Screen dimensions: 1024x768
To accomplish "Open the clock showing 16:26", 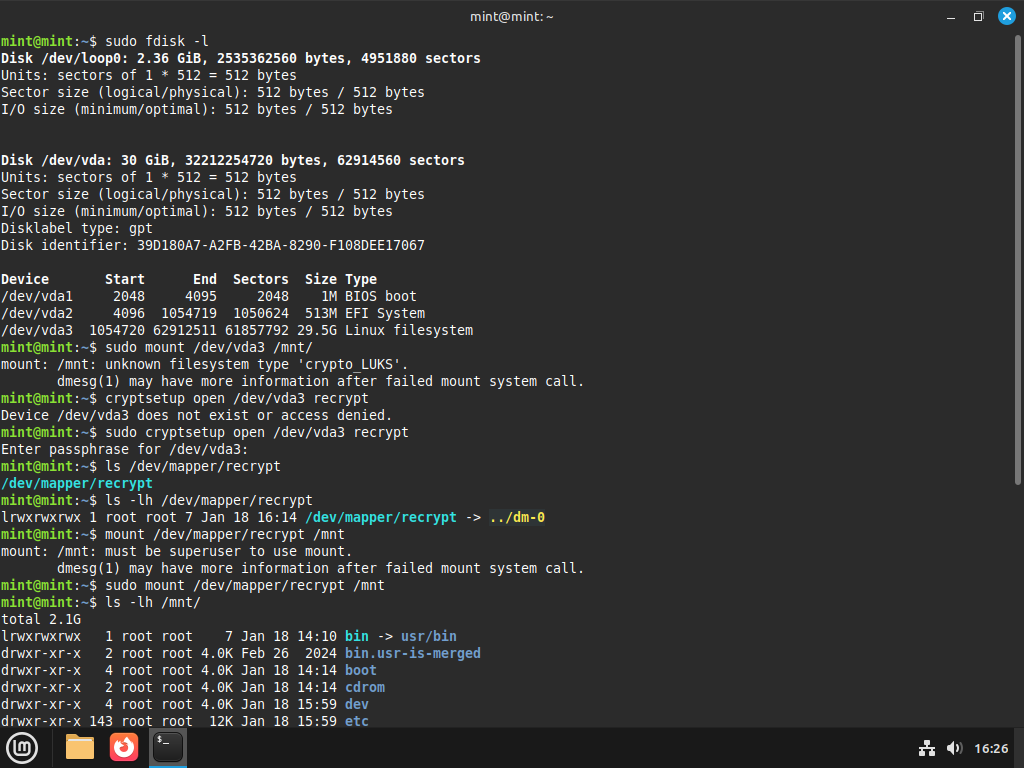I will [x=990, y=748].
